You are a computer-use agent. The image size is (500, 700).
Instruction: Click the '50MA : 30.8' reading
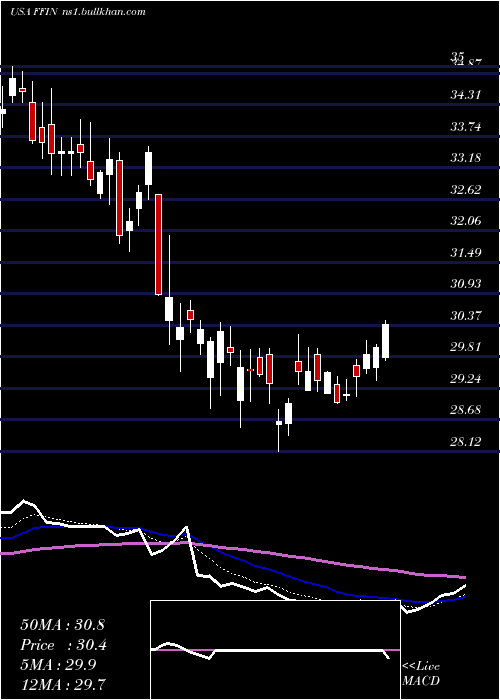click(x=62, y=625)
